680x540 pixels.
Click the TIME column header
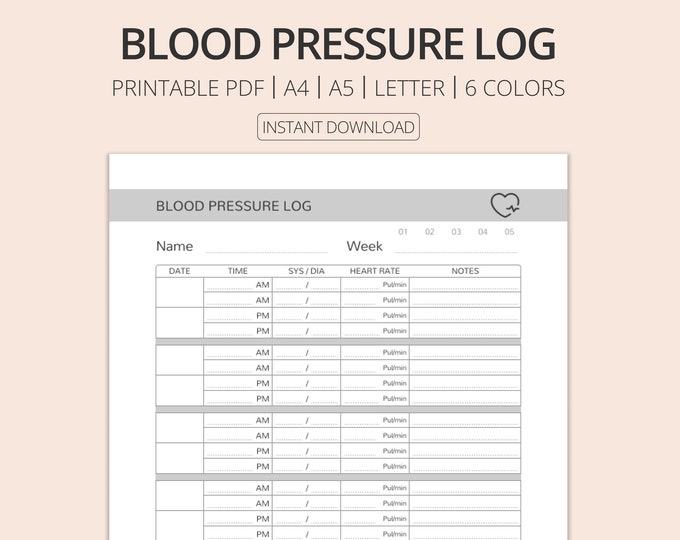point(238,271)
